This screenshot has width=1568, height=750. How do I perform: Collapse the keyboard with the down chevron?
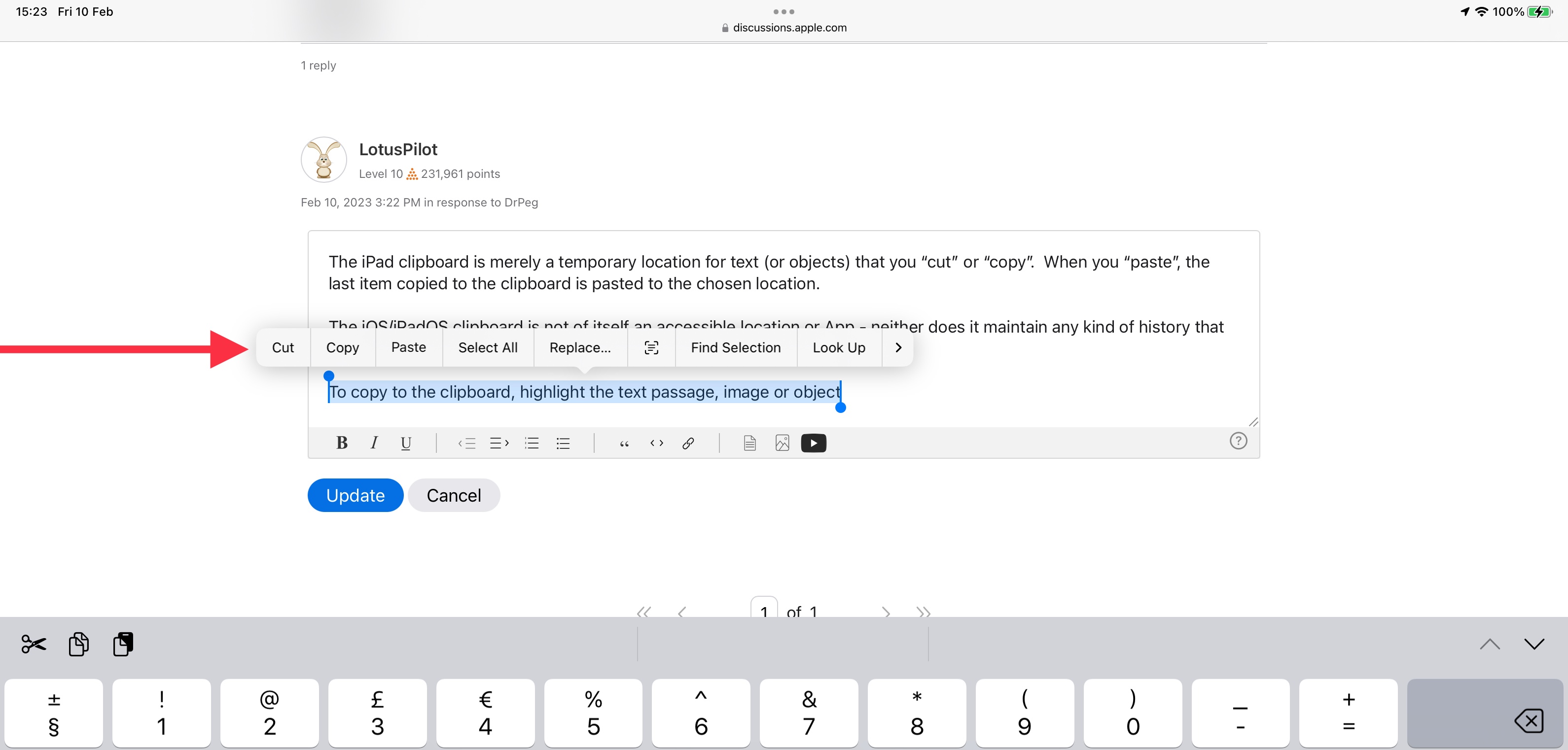click(1534, 644)
